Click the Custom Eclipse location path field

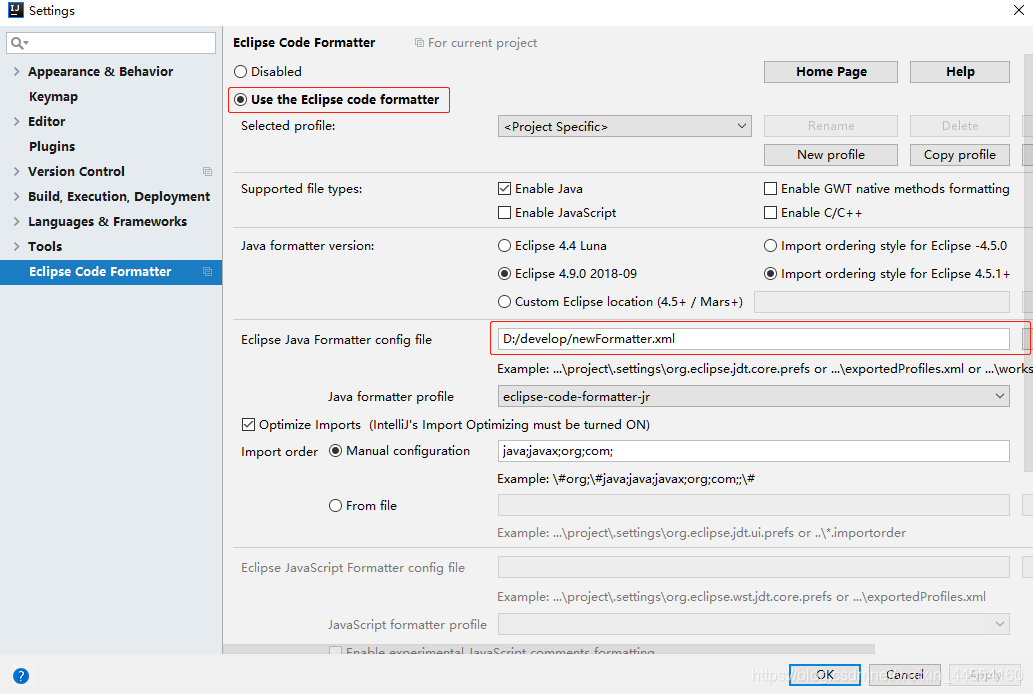point(882,302)
